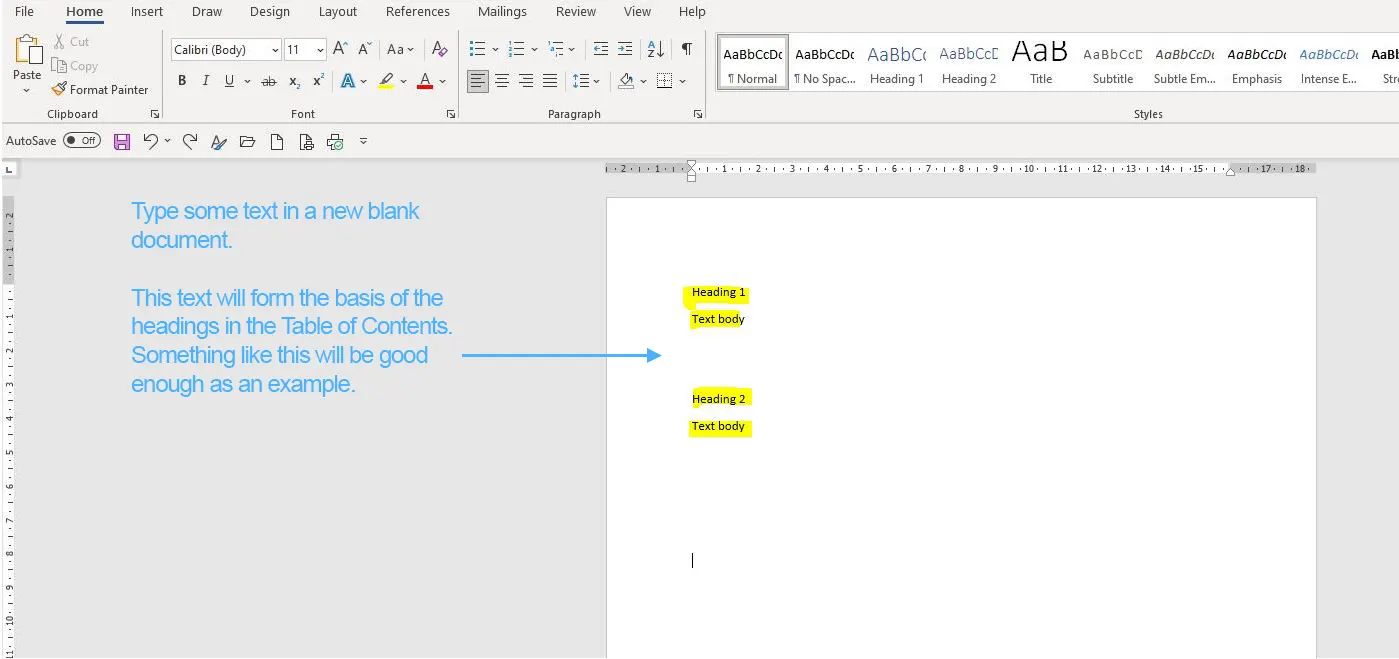Switch to the Review tab
This screenshot has height=659, width=1399.
(576, 12)
